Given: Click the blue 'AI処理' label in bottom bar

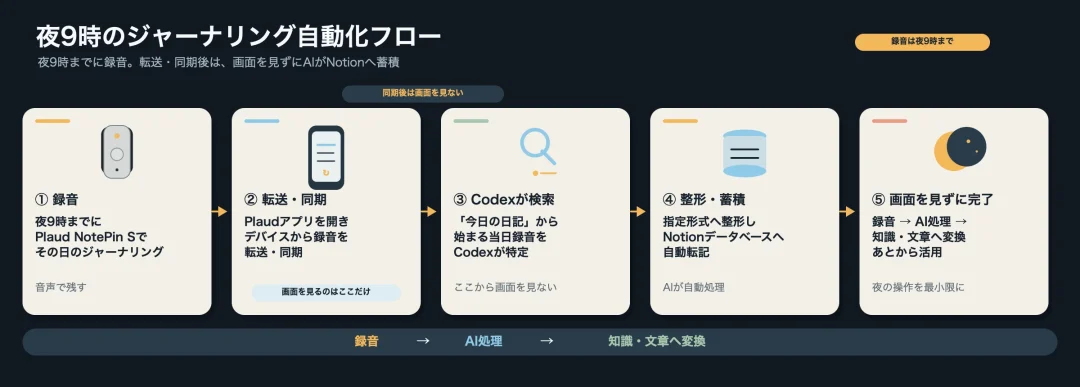Looking at the screenshot, I should click(483, 341).
